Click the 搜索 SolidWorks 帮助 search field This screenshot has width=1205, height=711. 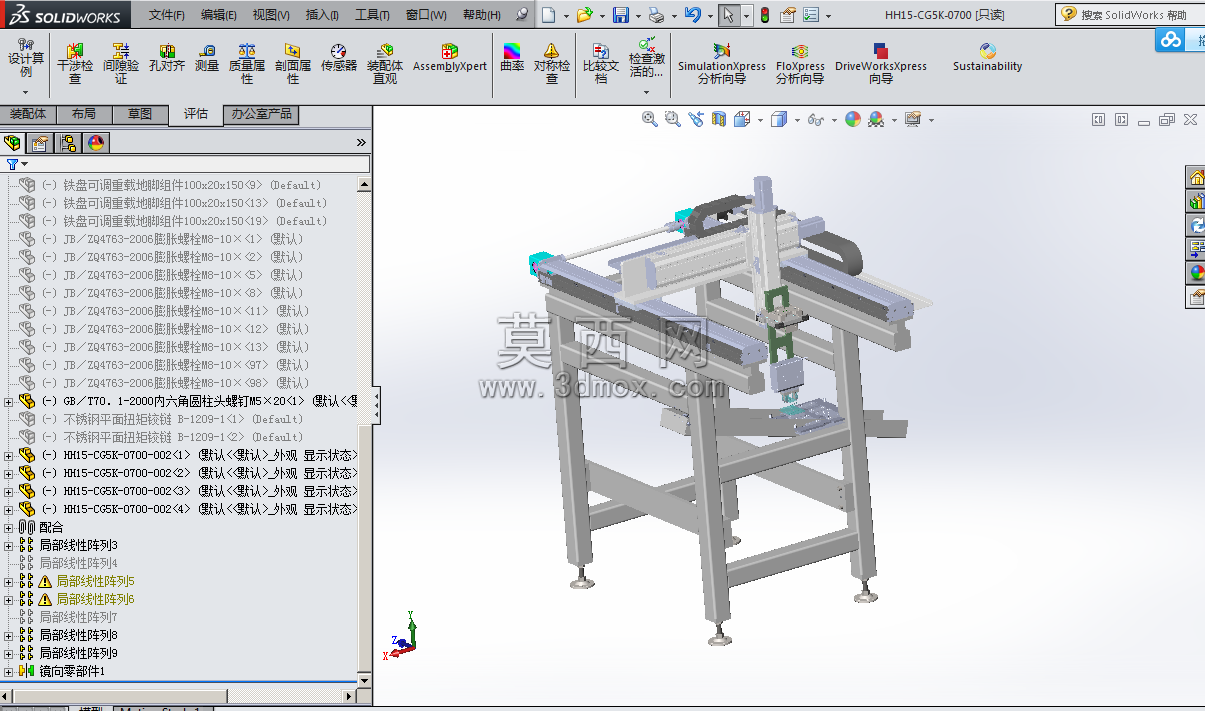pos(1130,15)
